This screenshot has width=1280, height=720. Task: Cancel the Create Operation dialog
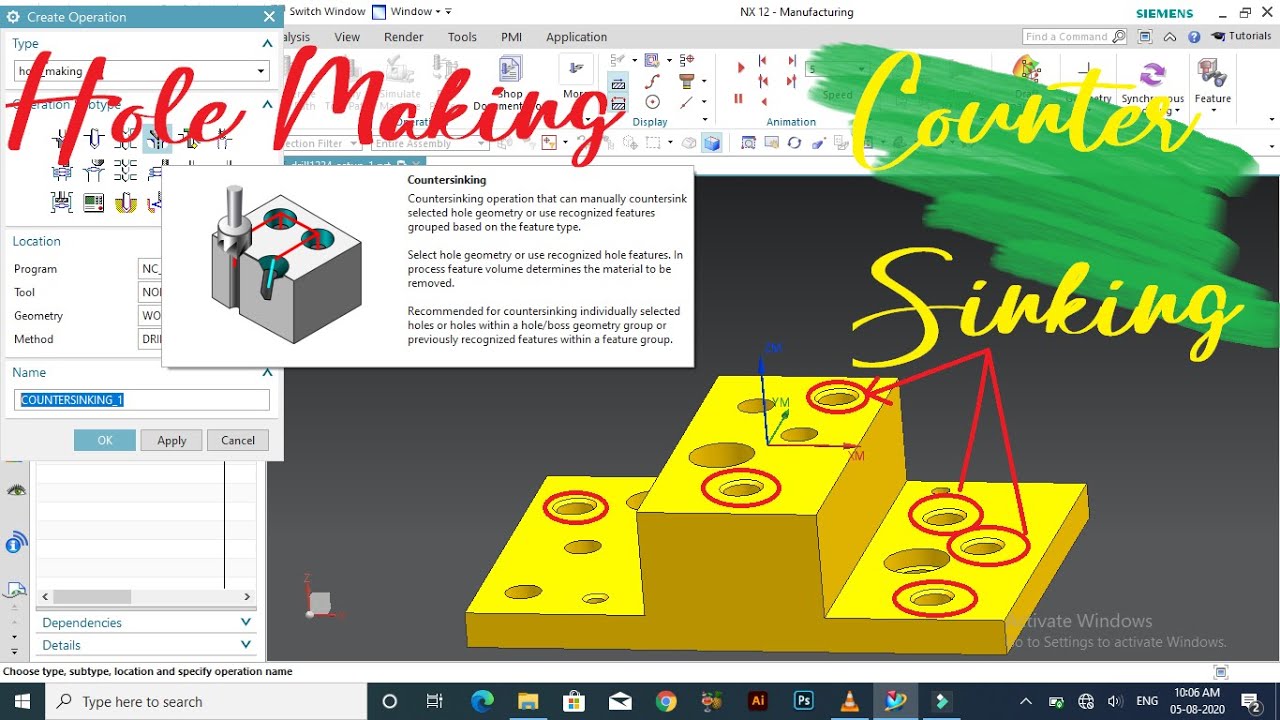[238, 440]
